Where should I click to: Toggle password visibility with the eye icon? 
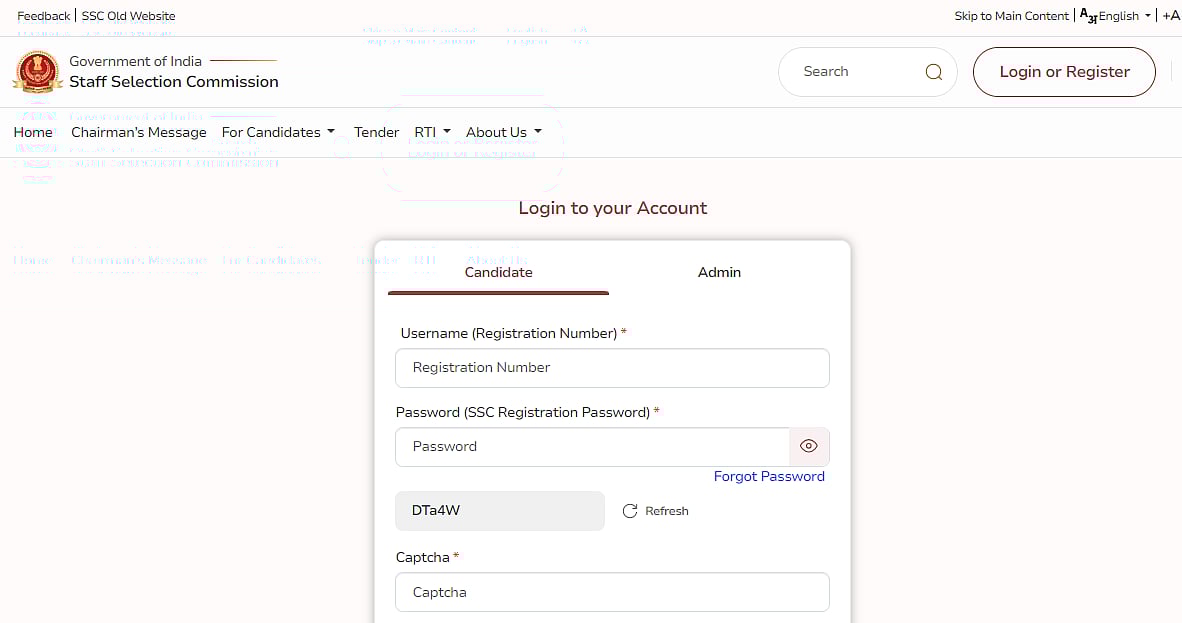[808, 446]
